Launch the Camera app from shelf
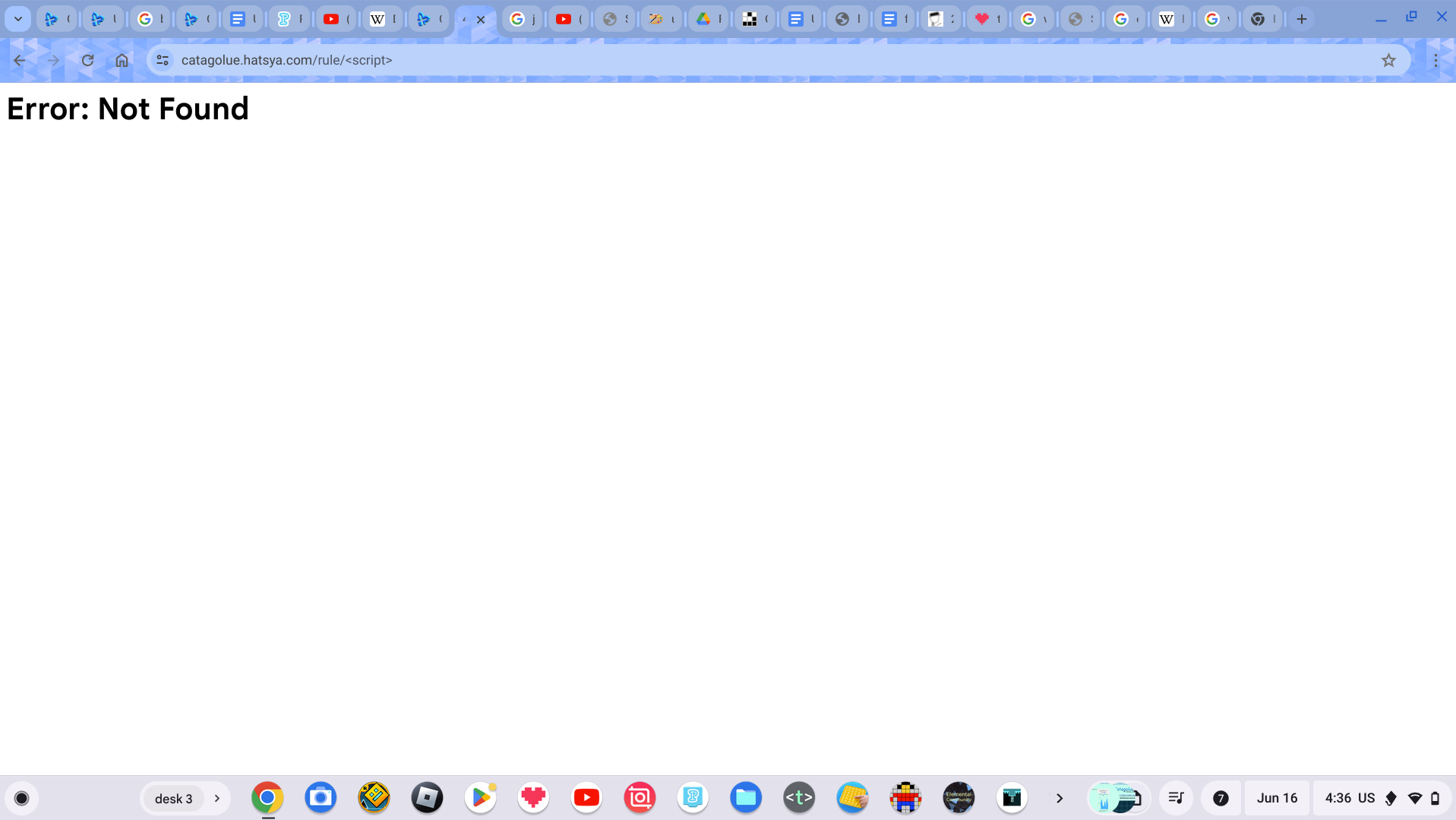 point(321,798)
